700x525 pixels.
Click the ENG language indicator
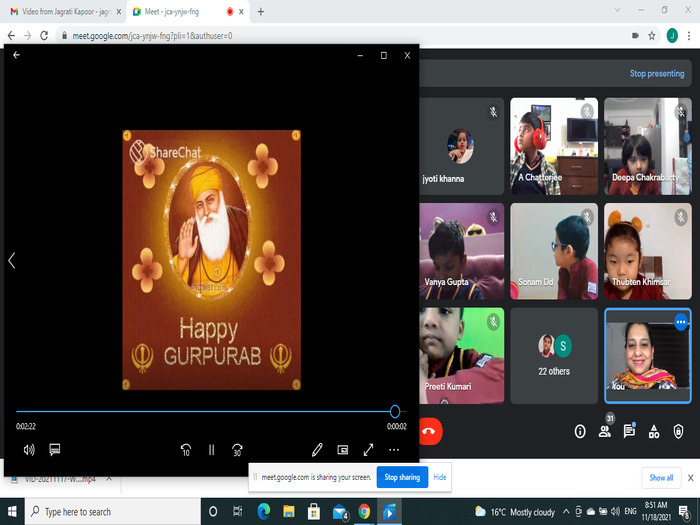630,512
